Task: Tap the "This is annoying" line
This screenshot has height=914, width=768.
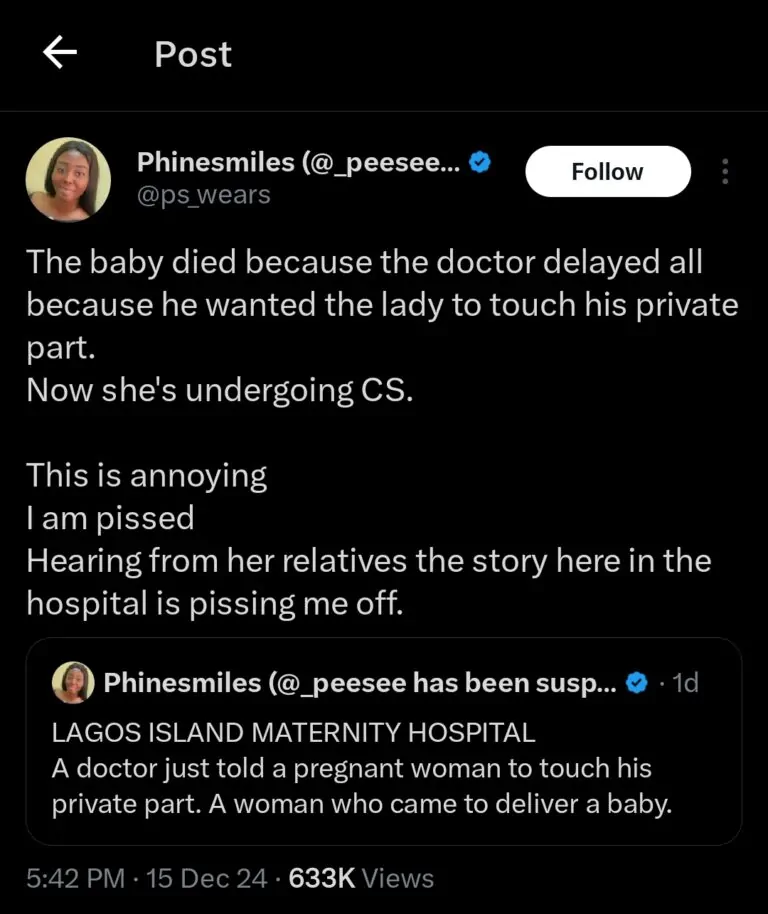Action: (x=147, y=475)
